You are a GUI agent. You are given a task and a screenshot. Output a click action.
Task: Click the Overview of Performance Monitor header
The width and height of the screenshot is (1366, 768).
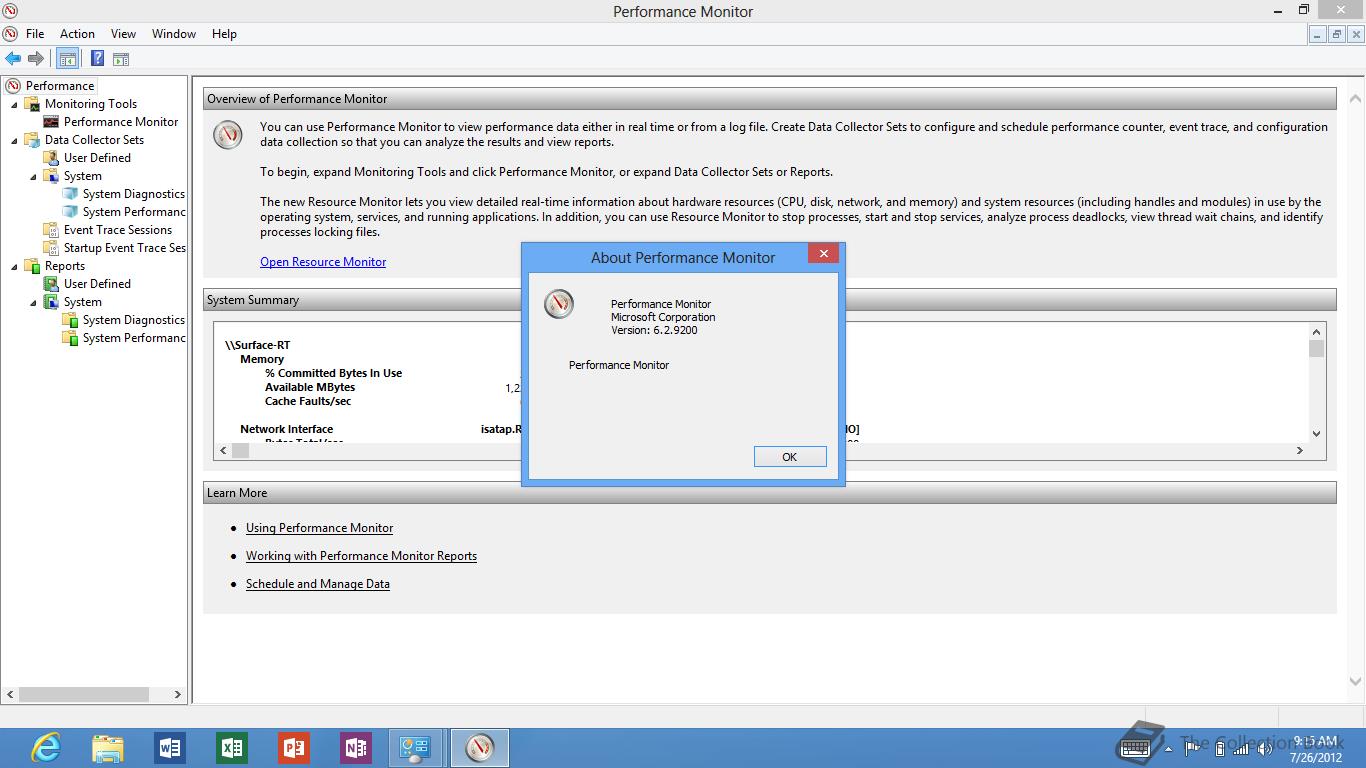770,99
